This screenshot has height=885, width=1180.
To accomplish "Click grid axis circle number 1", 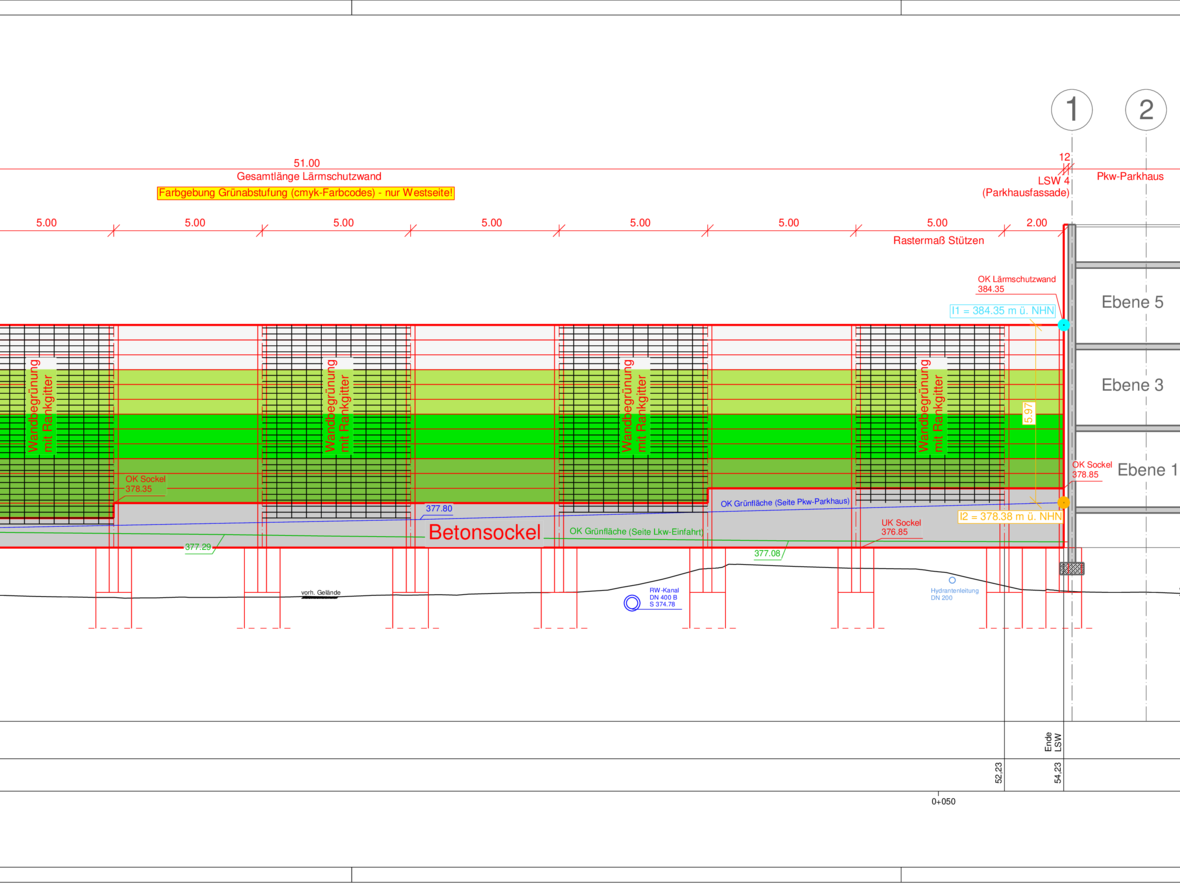I will tap(1072, 109).
